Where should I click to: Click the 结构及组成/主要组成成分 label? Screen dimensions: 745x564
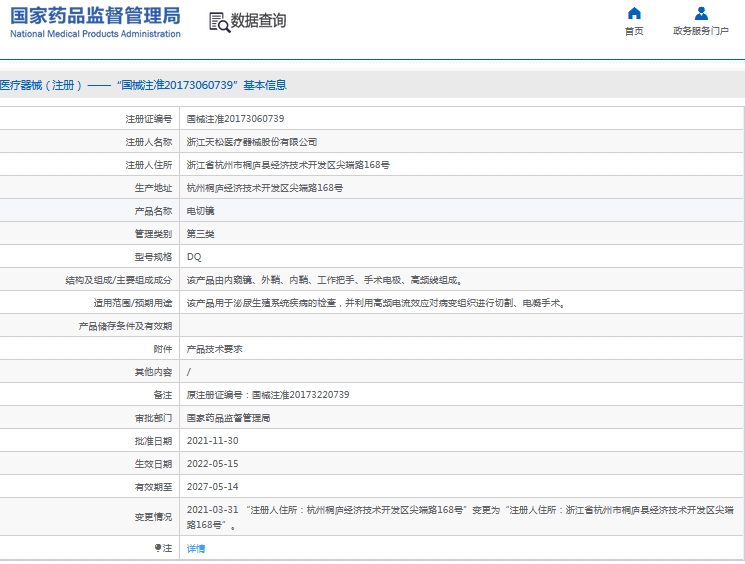[x=119, y=280]
